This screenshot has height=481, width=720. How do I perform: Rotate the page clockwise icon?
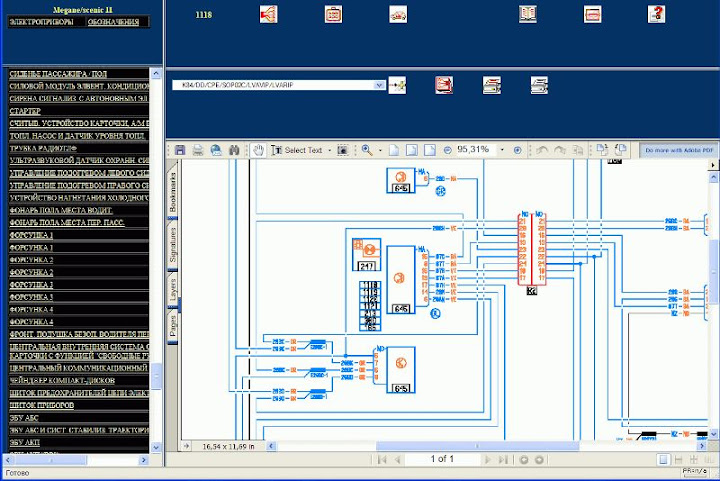pyautogui.click(x=602, y=150)
